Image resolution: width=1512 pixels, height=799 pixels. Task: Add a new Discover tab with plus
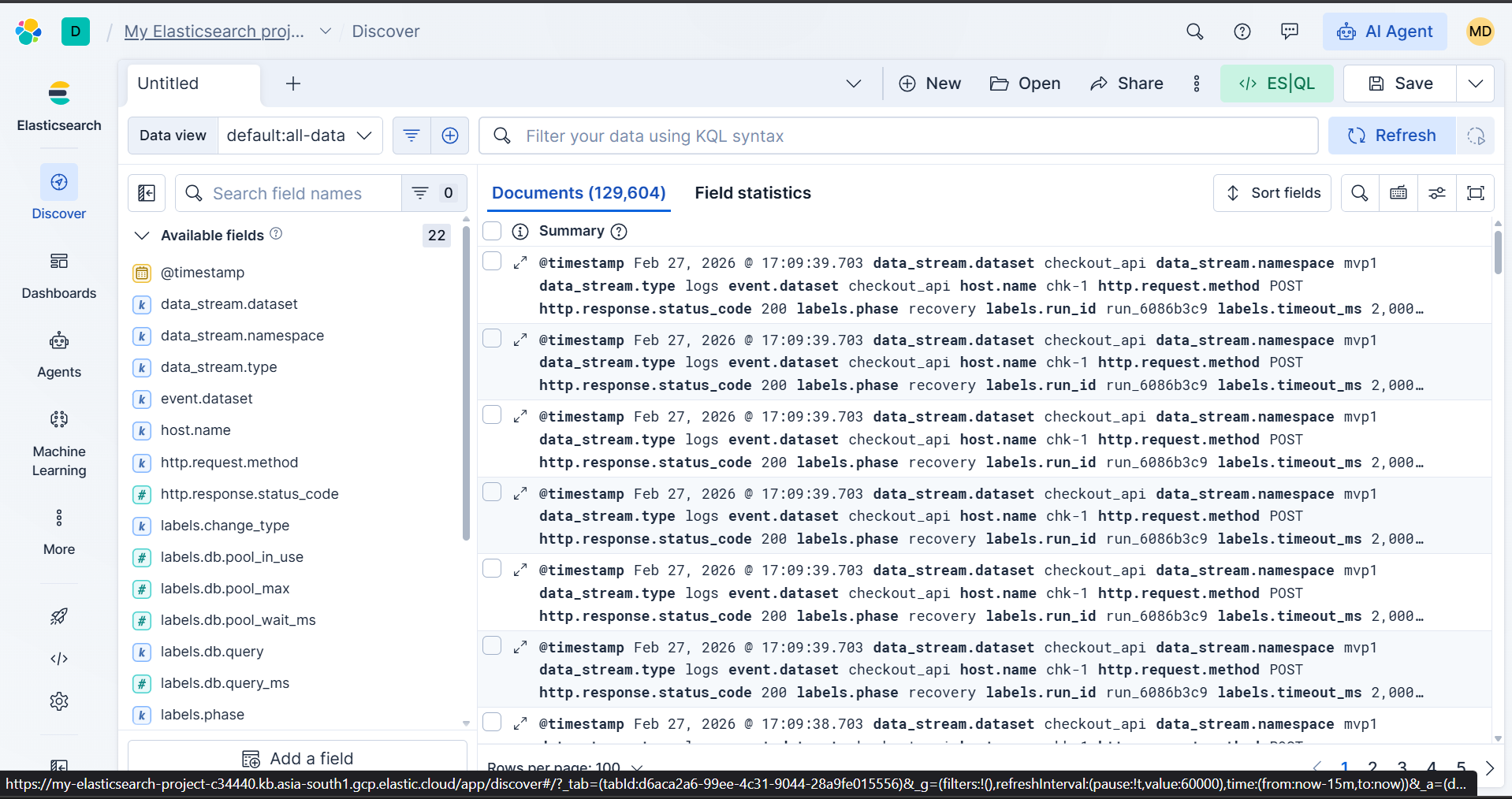(293, 84)
